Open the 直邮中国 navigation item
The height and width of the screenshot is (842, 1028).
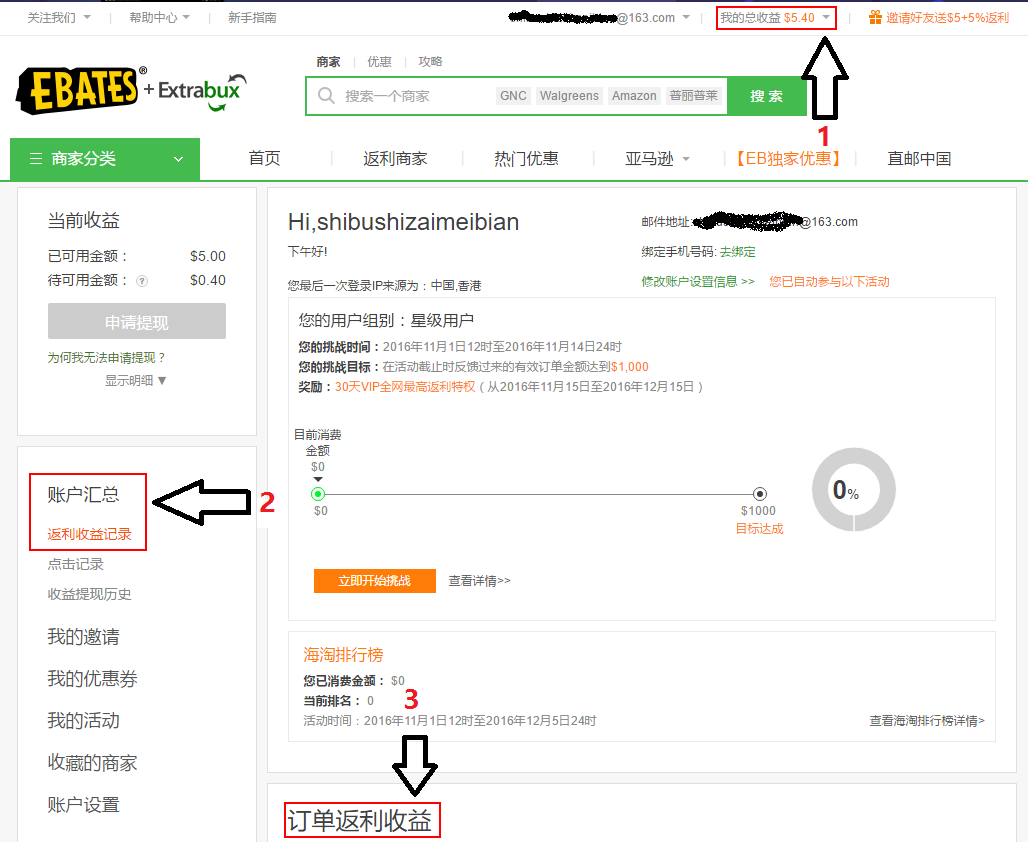pos(918,158)
